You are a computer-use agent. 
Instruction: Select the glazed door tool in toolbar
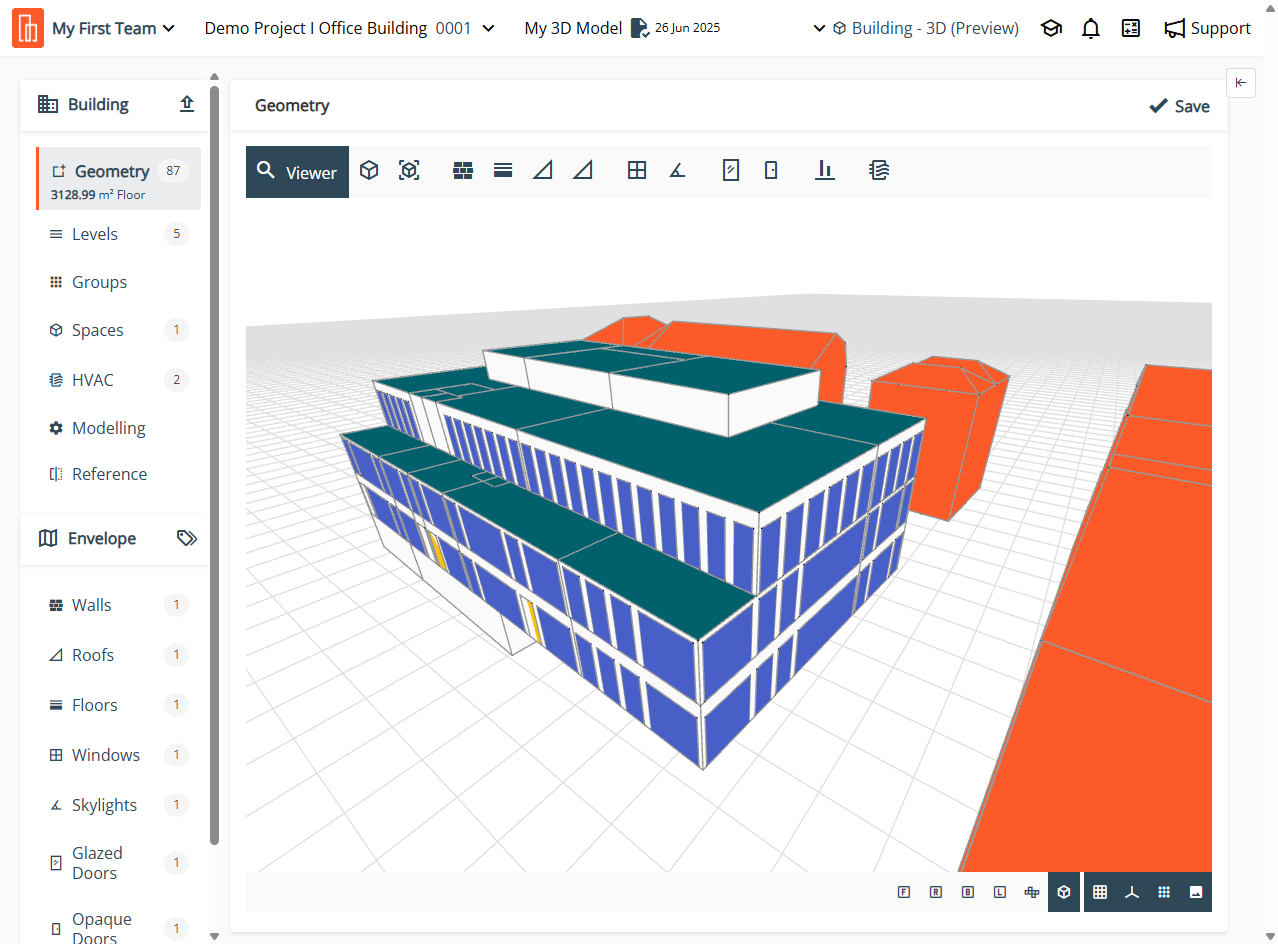pos(731,171)
